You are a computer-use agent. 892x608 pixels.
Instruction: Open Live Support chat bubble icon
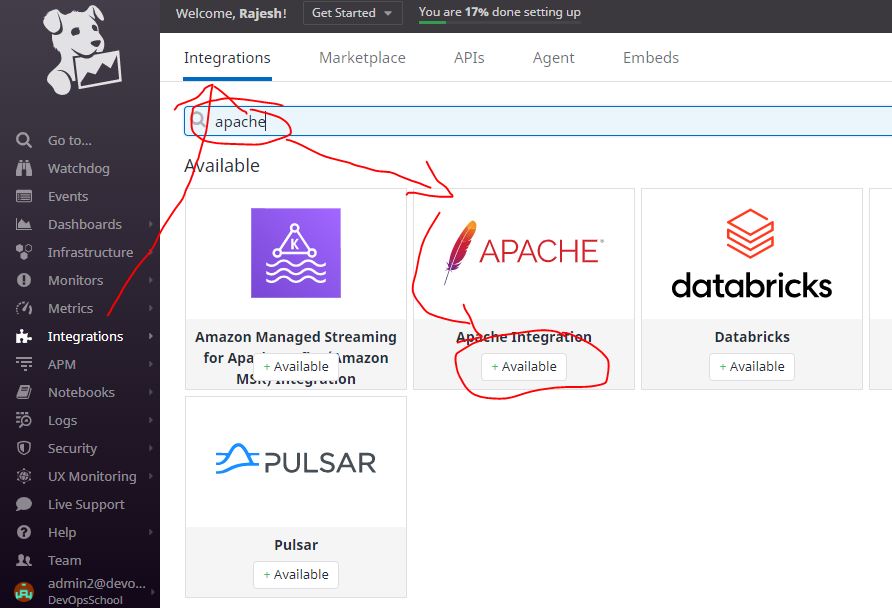[24, 505]
